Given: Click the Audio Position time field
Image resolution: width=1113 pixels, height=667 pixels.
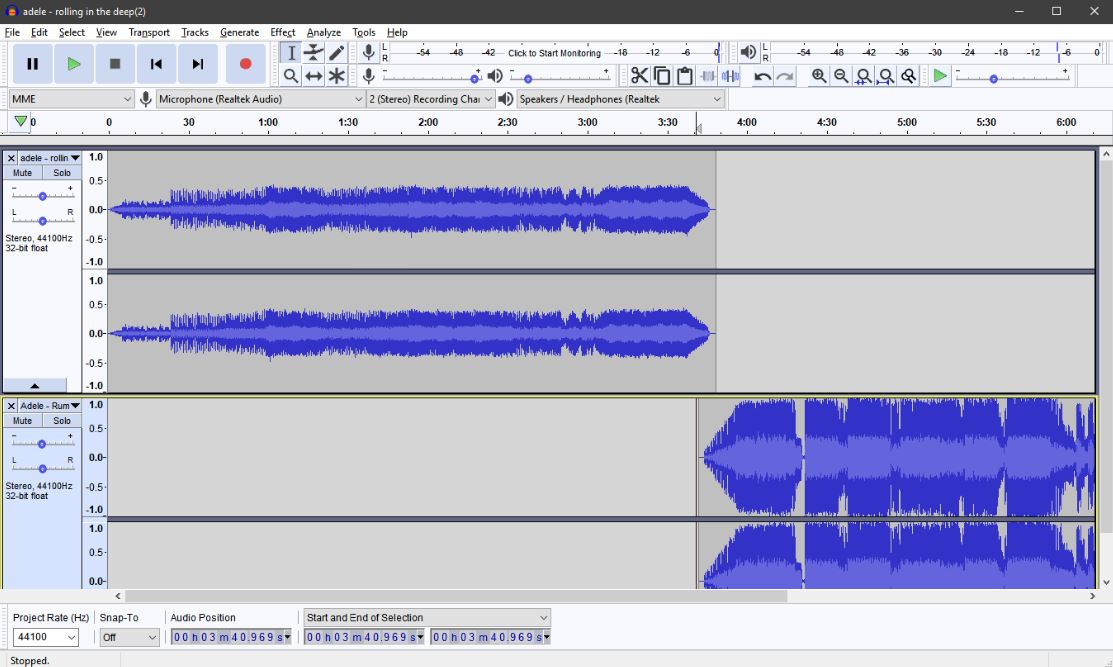Looking at the screenshot, I should (229, 637).
